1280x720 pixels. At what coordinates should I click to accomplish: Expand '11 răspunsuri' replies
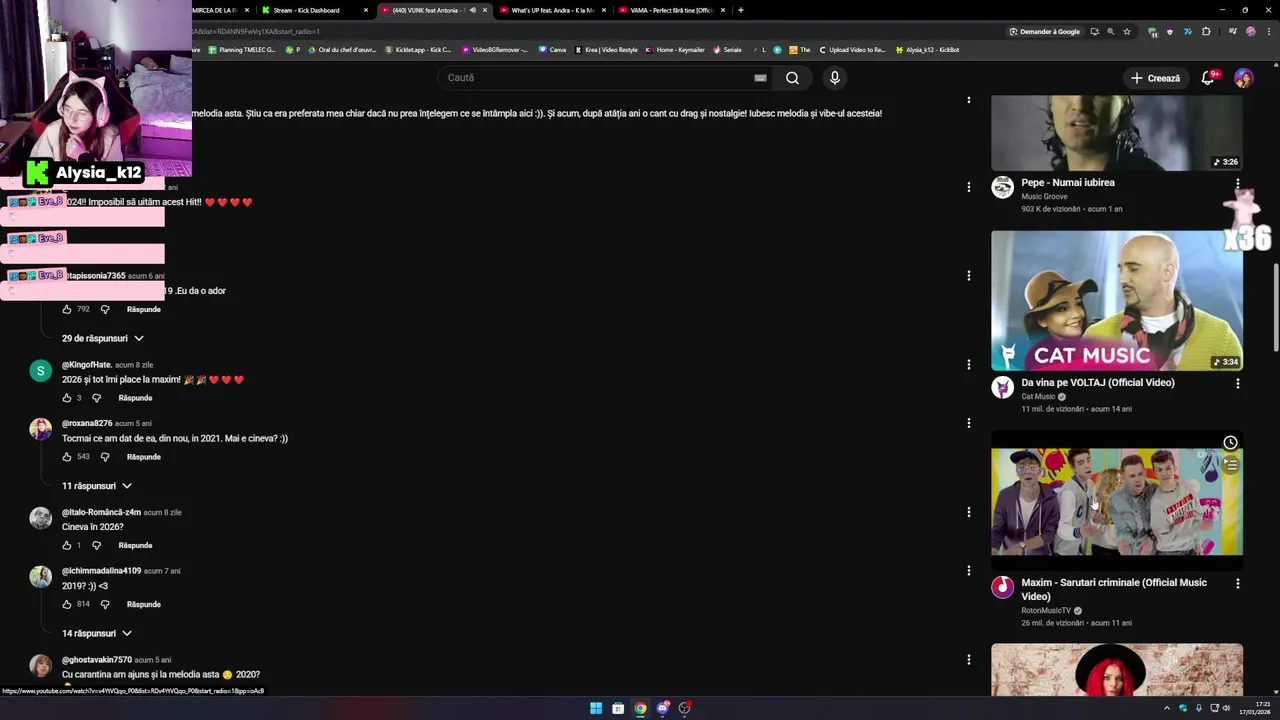pos(97,486)
